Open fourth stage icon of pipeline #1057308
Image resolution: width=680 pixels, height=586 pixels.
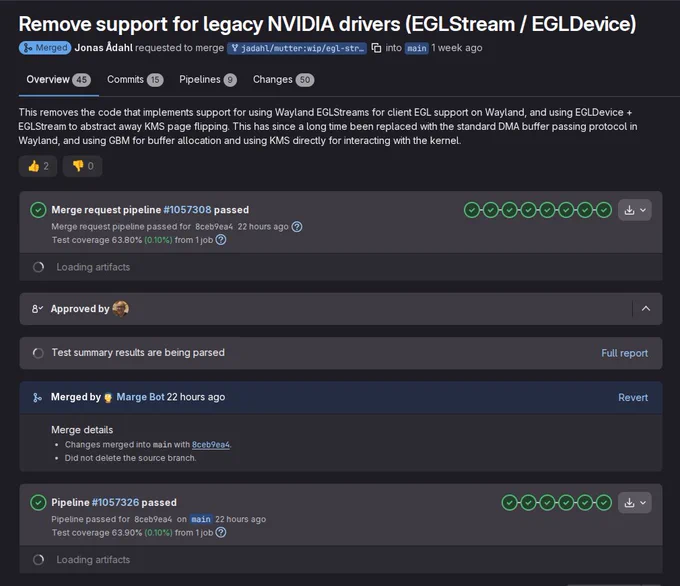tap(528, 210)
